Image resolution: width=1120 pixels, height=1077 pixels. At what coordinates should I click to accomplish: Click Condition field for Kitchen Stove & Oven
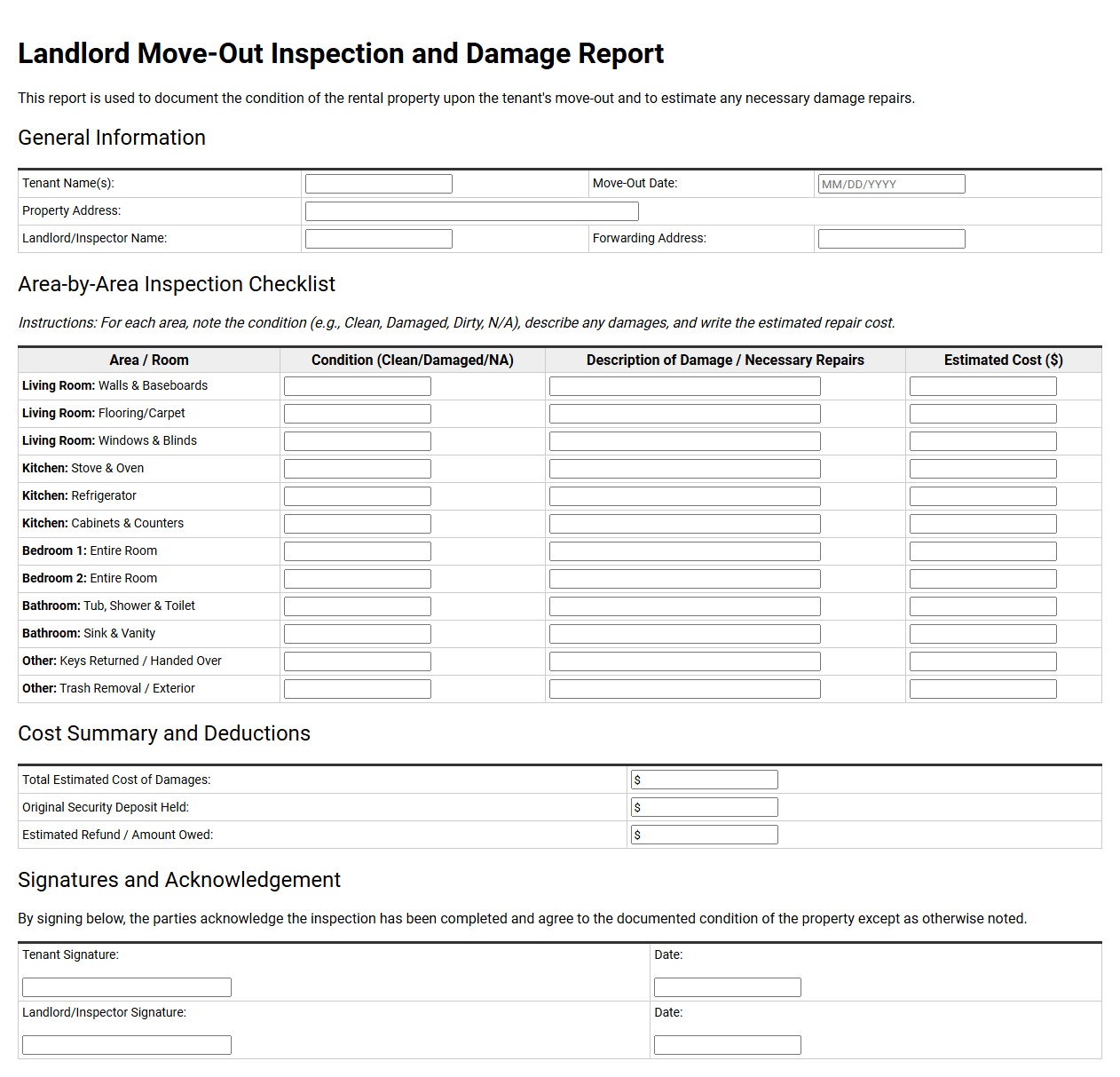pos(358,469)
